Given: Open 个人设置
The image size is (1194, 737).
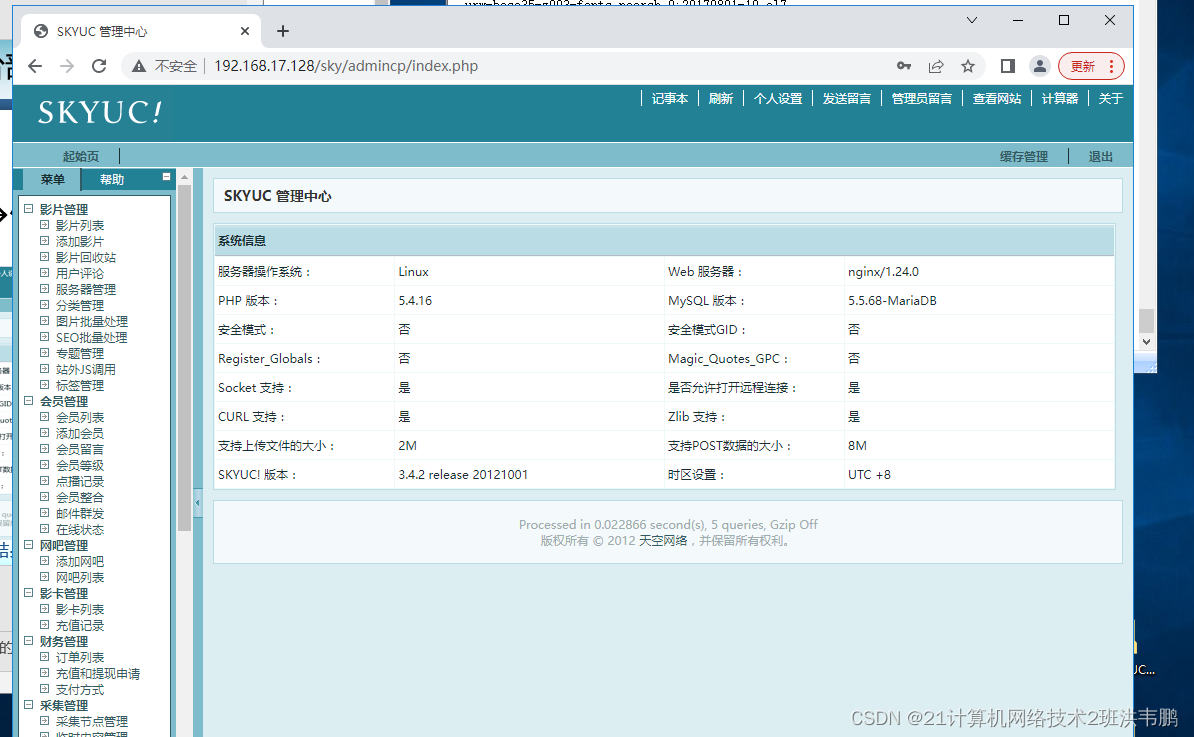Looking at the screenshot, I should point(777,98).
